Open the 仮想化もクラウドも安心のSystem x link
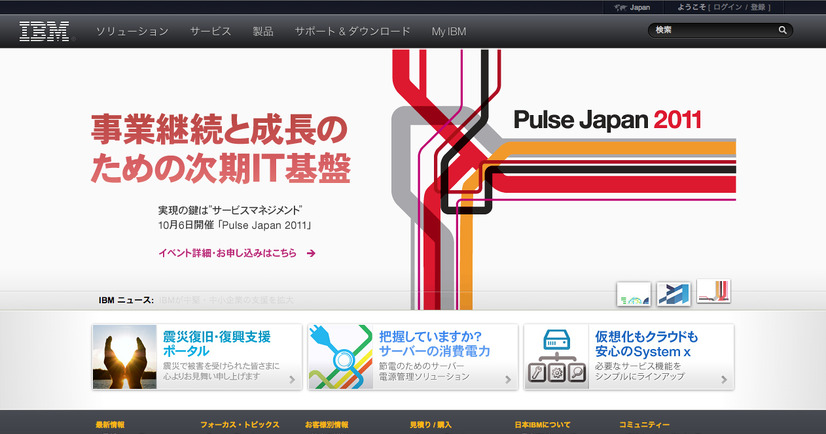 (646, 344)
